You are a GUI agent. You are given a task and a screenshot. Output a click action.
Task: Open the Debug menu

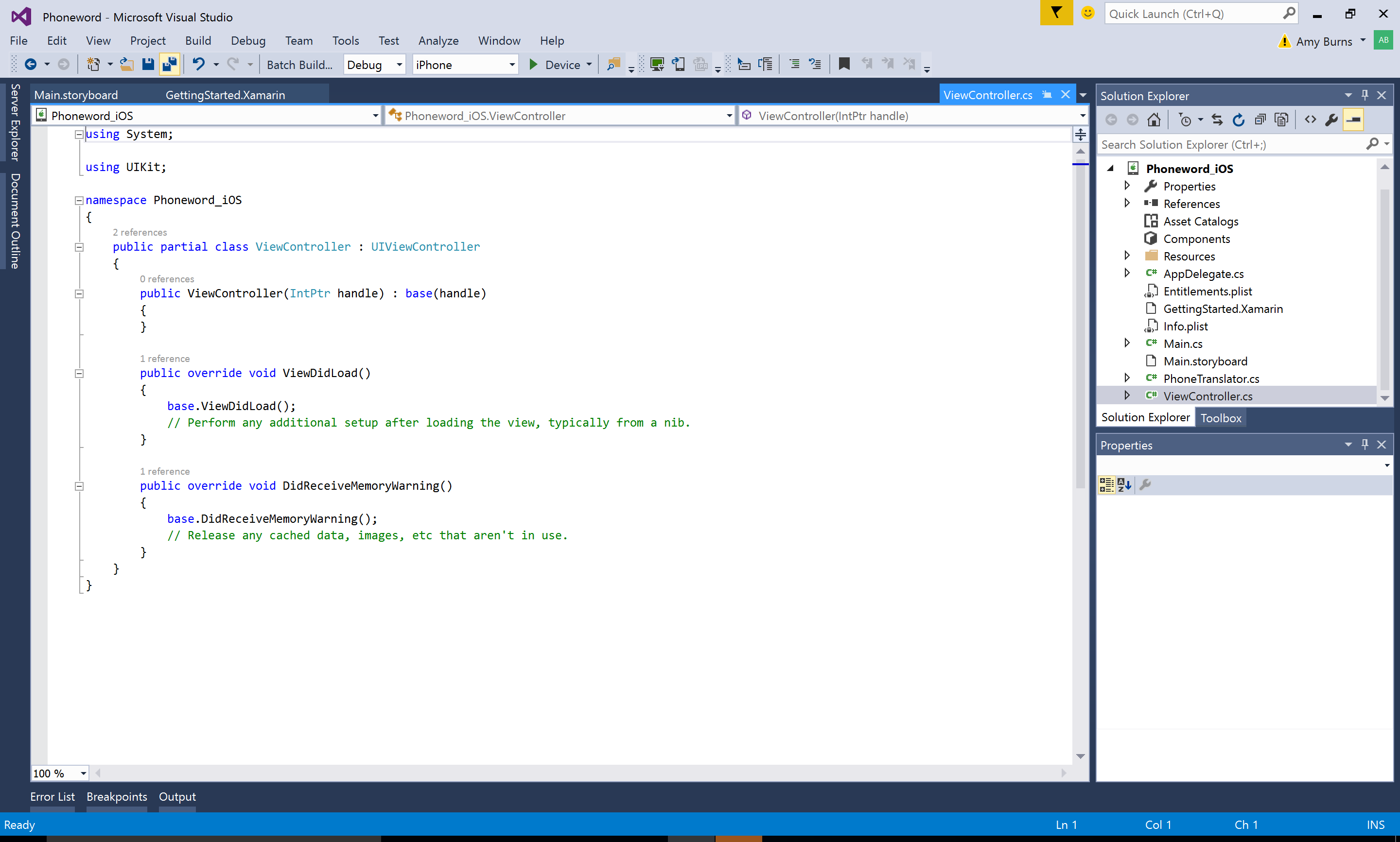(246, 40)
